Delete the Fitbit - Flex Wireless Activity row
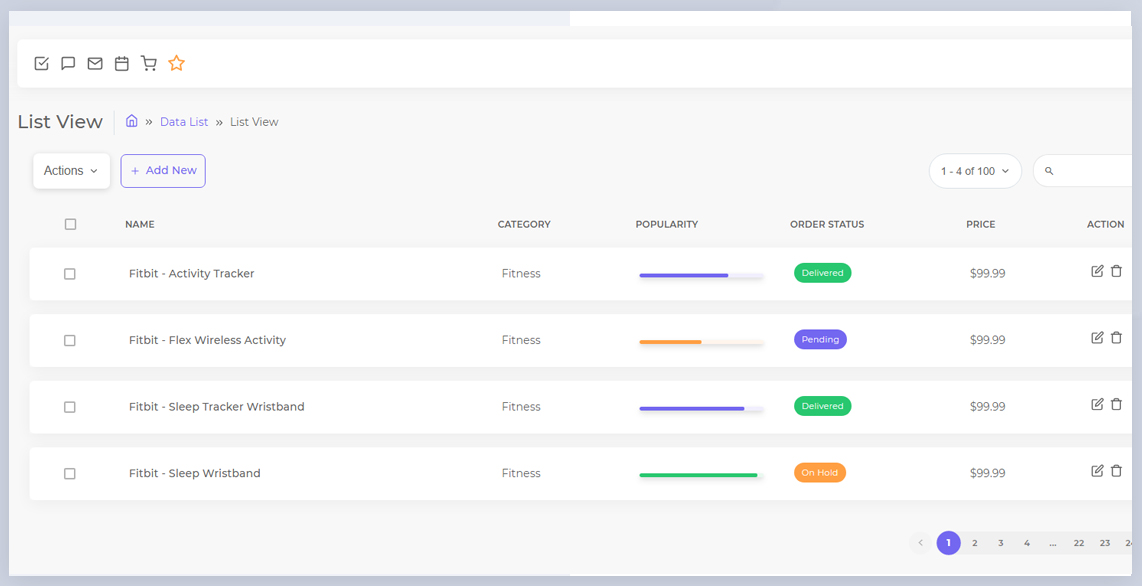 pyautogui.click(x=1117, y=338)
